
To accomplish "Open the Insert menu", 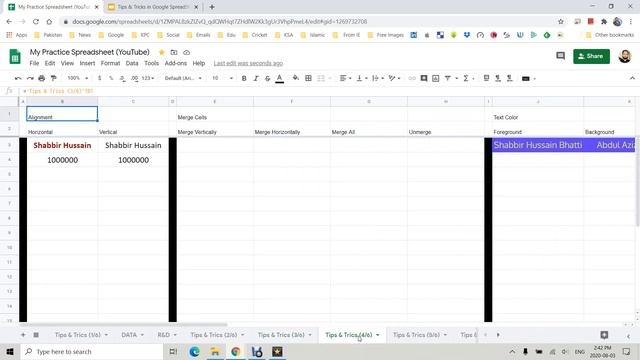I will tap(87, 63).
